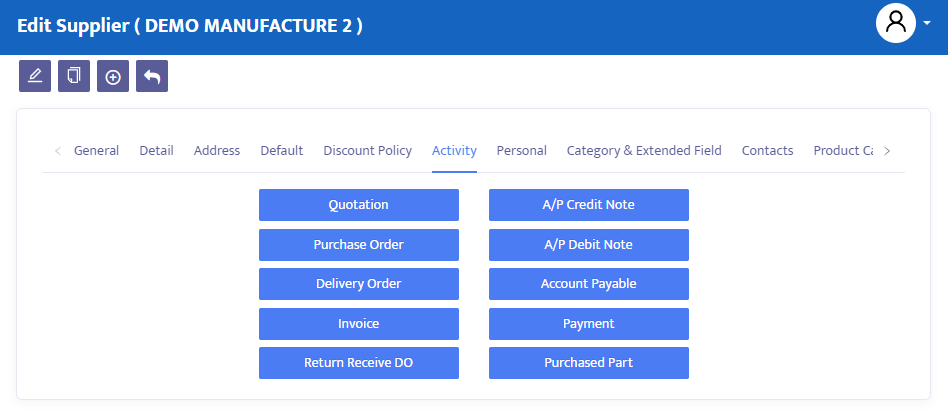Click the back arrow icon

coord(152,76)
